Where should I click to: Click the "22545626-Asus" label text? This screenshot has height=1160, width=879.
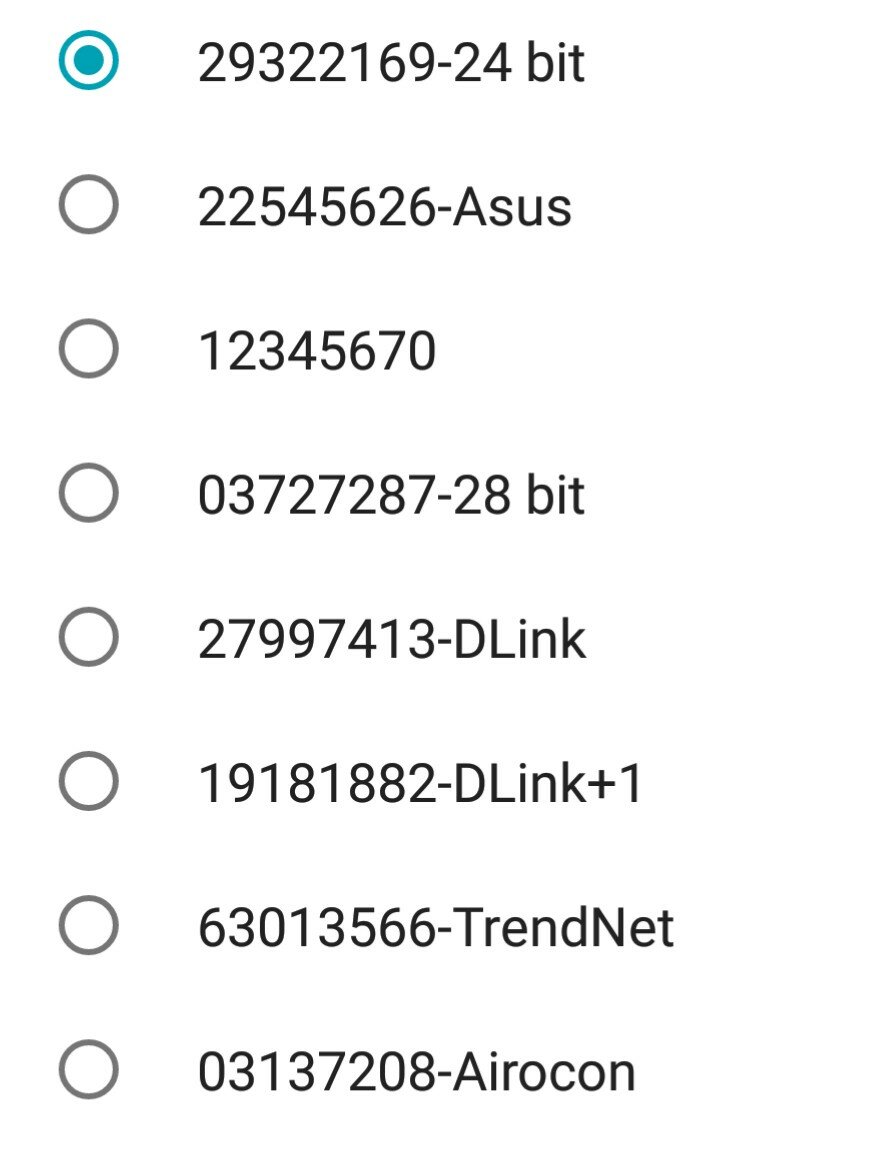point(385,208)
